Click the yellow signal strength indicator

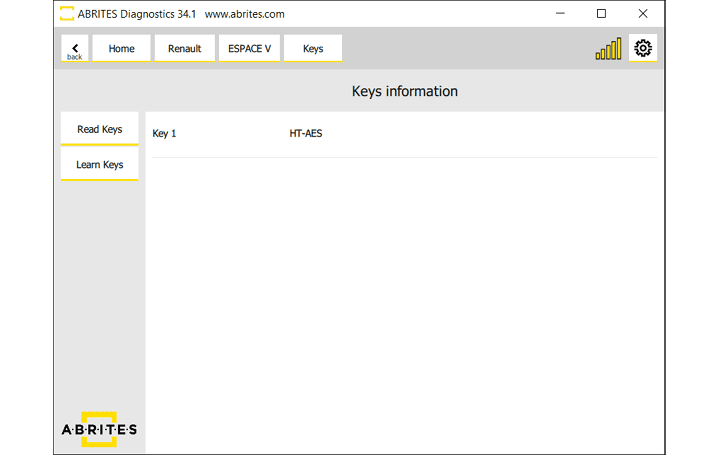pyautogui.click(x=608, y=49)
